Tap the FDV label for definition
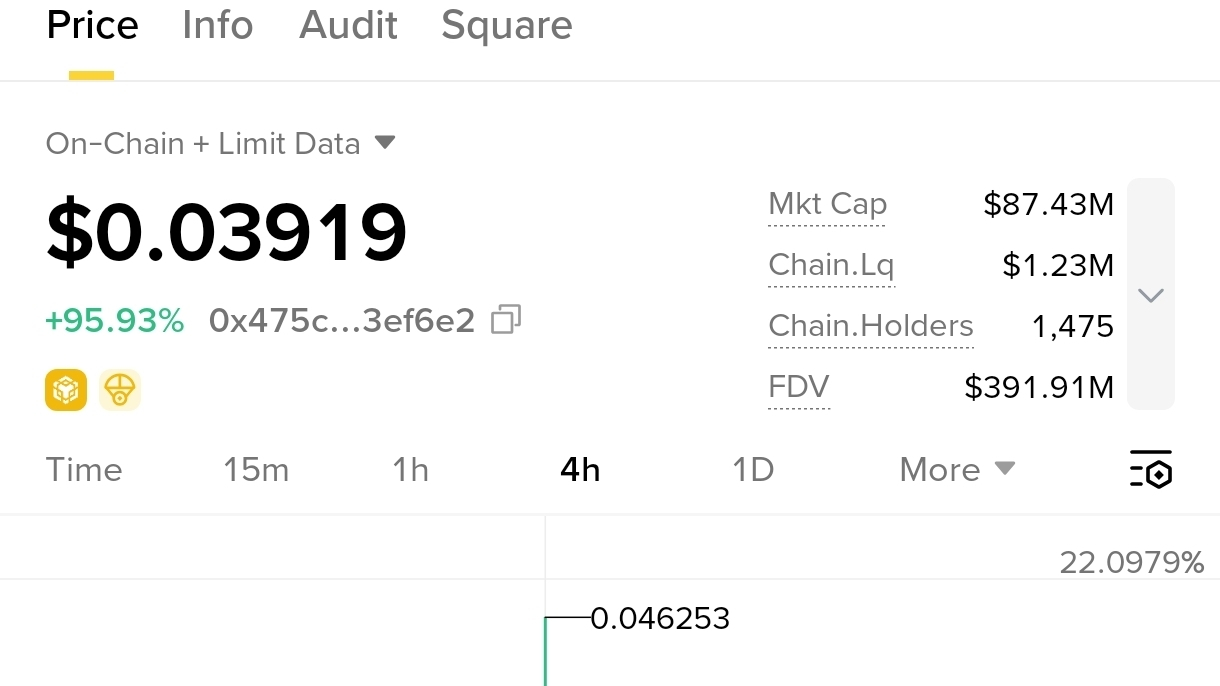Screen dimensions: 1220x686 [x=798, y=387]
